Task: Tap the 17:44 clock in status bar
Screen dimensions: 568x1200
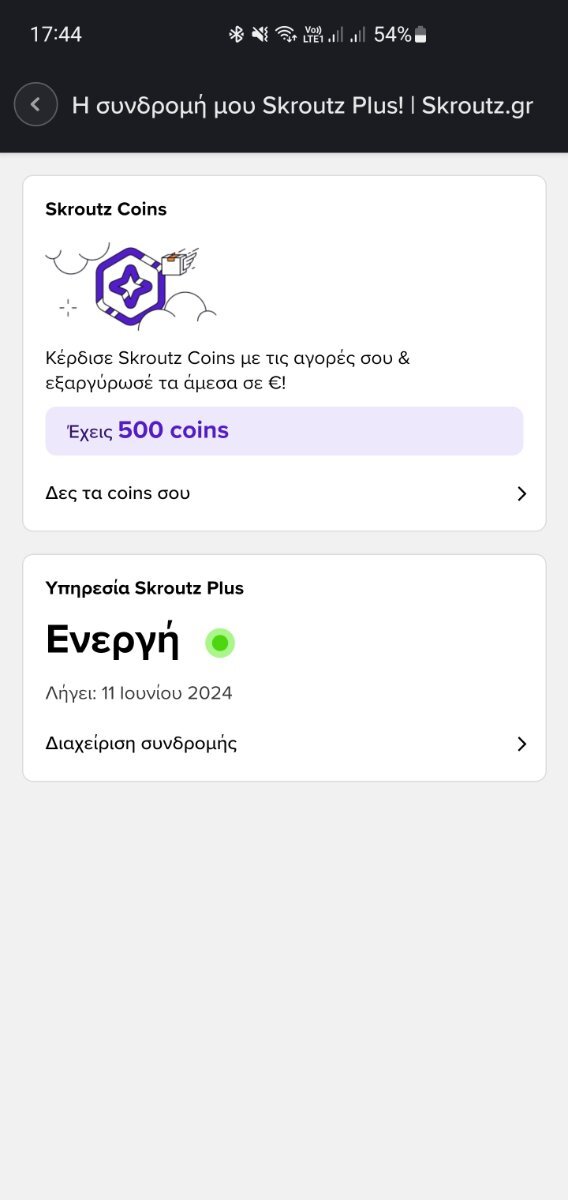Action: click(56, 35)
